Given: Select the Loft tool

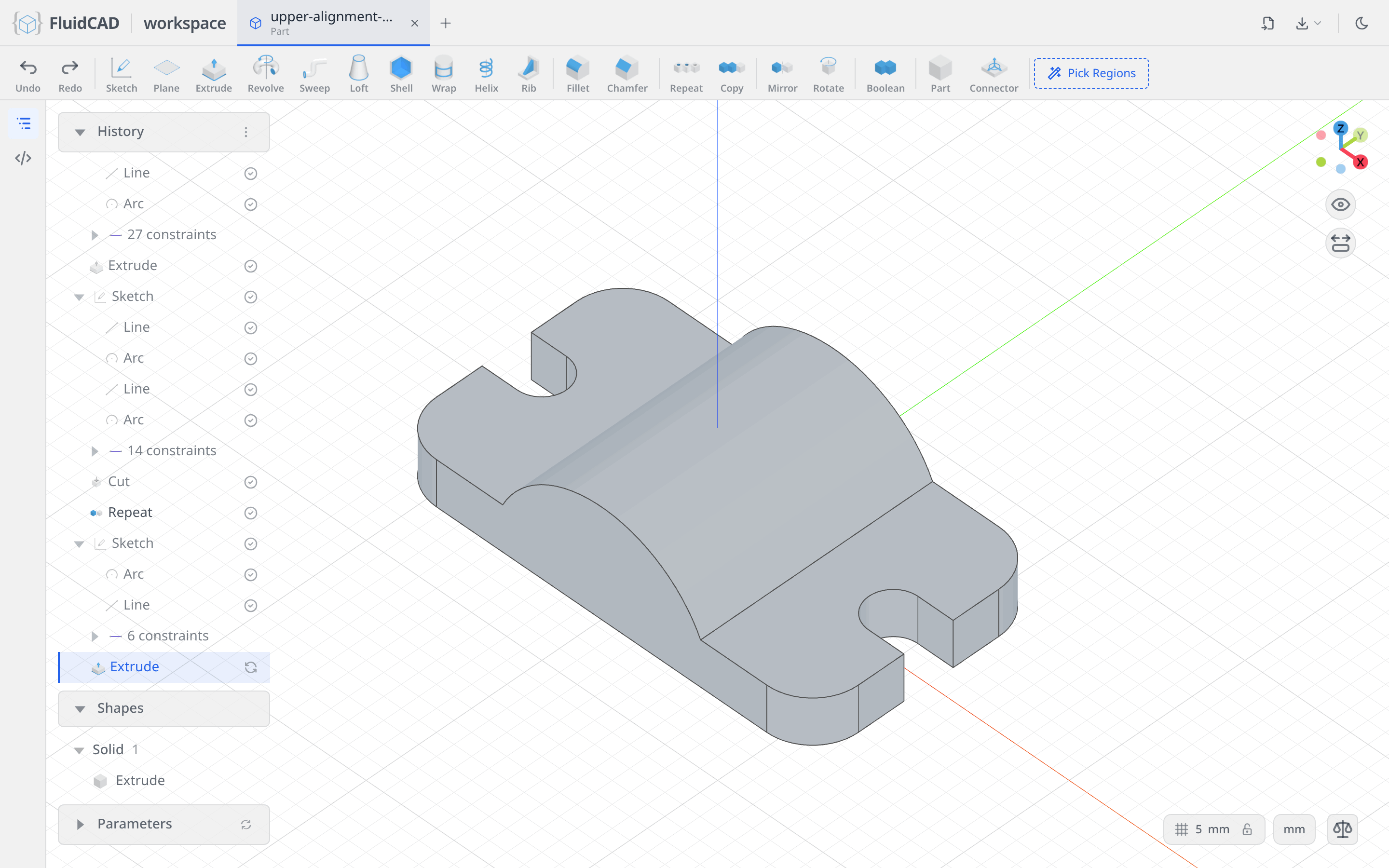Looking at the screenshot, I should pyautogui.click(x=359, y=74).
